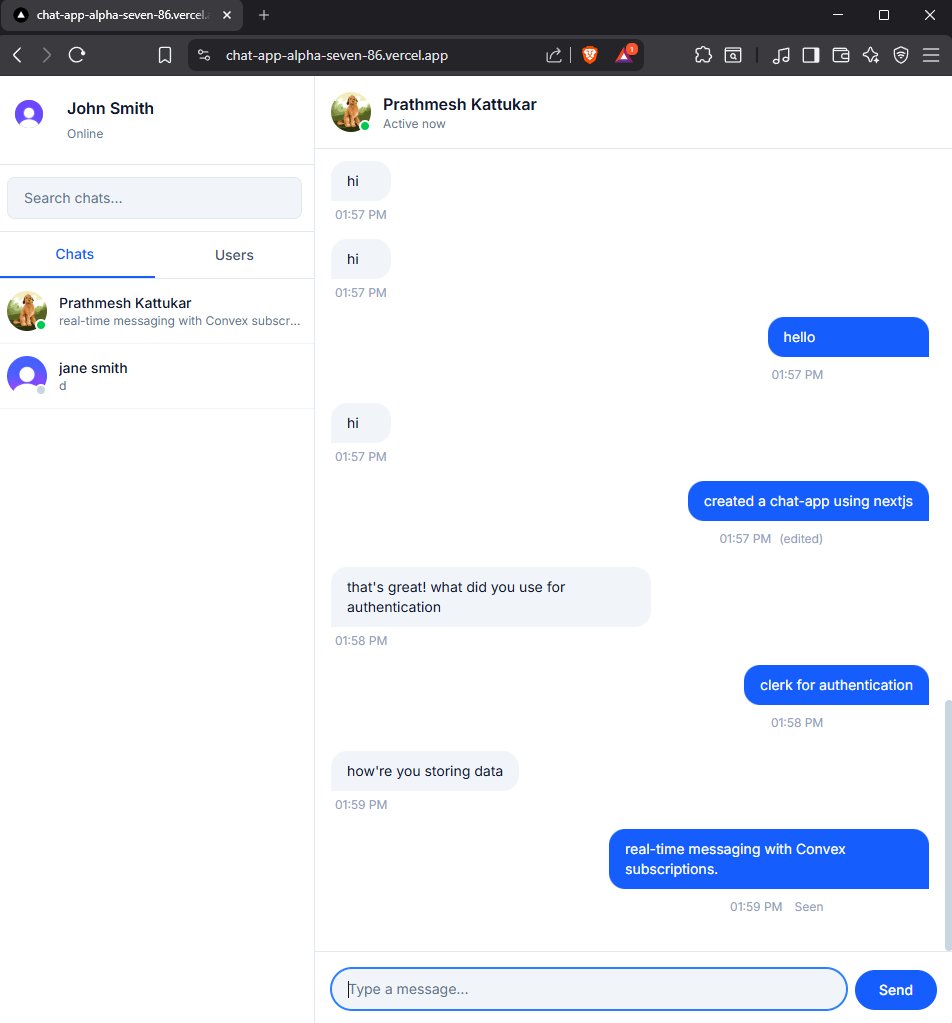Click the share this page icon
Image resolution: width=952 pixels, height=1023 pixels.
click(x=553, y=55)
